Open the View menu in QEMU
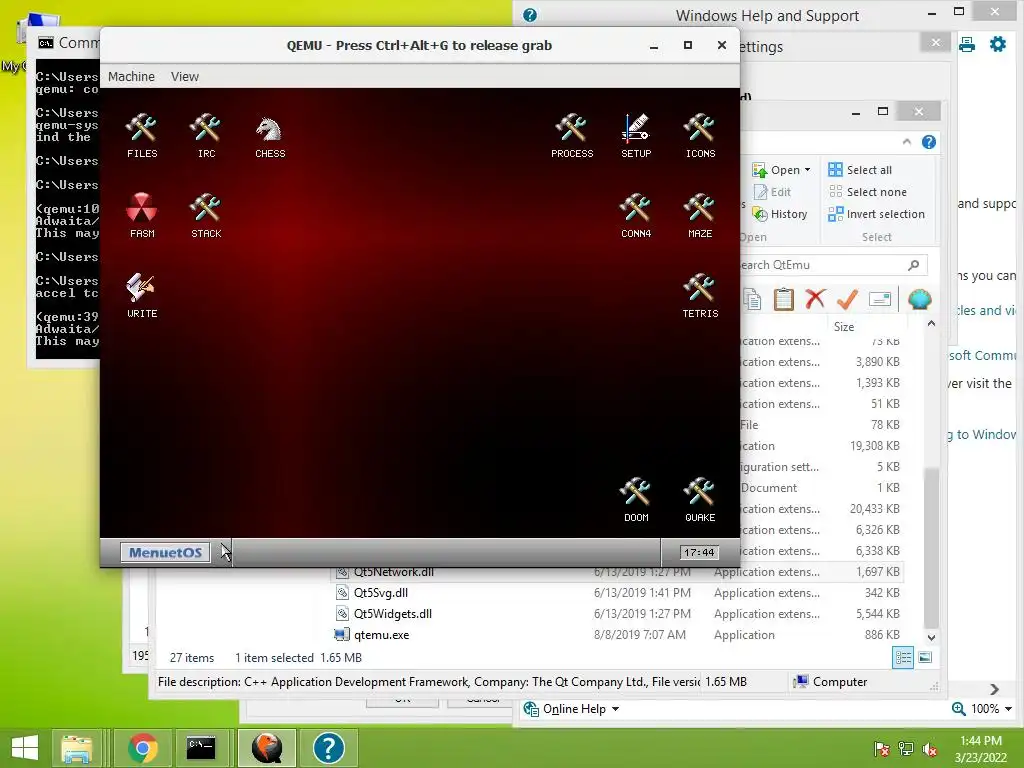Viewport: 1024px width, 768px height. coord(185,76)
